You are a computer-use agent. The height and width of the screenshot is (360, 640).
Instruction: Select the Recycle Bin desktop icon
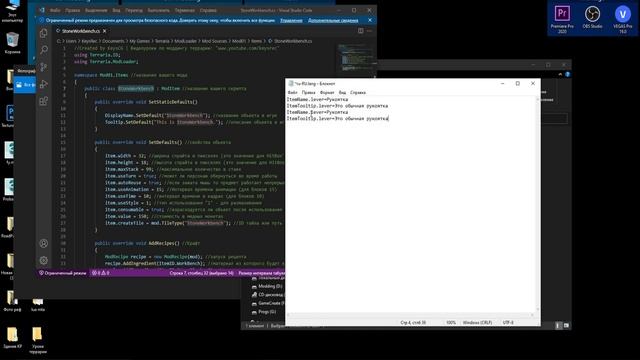[12, 43]
